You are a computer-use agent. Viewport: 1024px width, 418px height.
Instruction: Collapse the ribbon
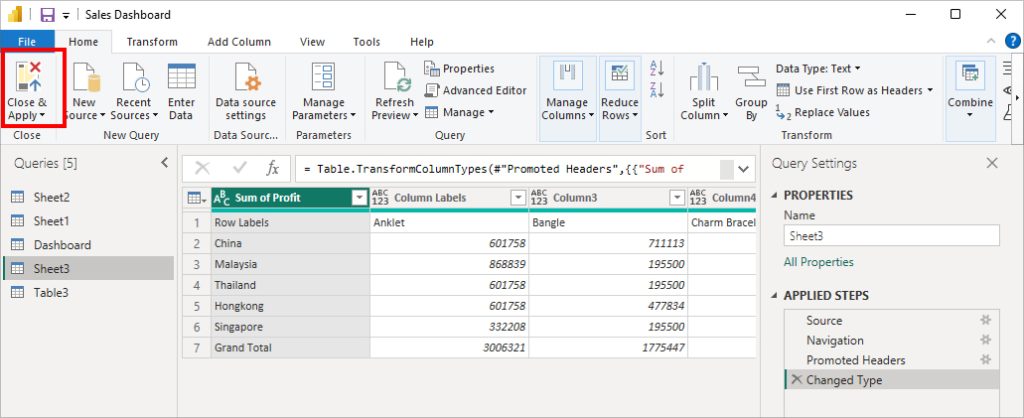pyautogui.click(x=991, y=41)
